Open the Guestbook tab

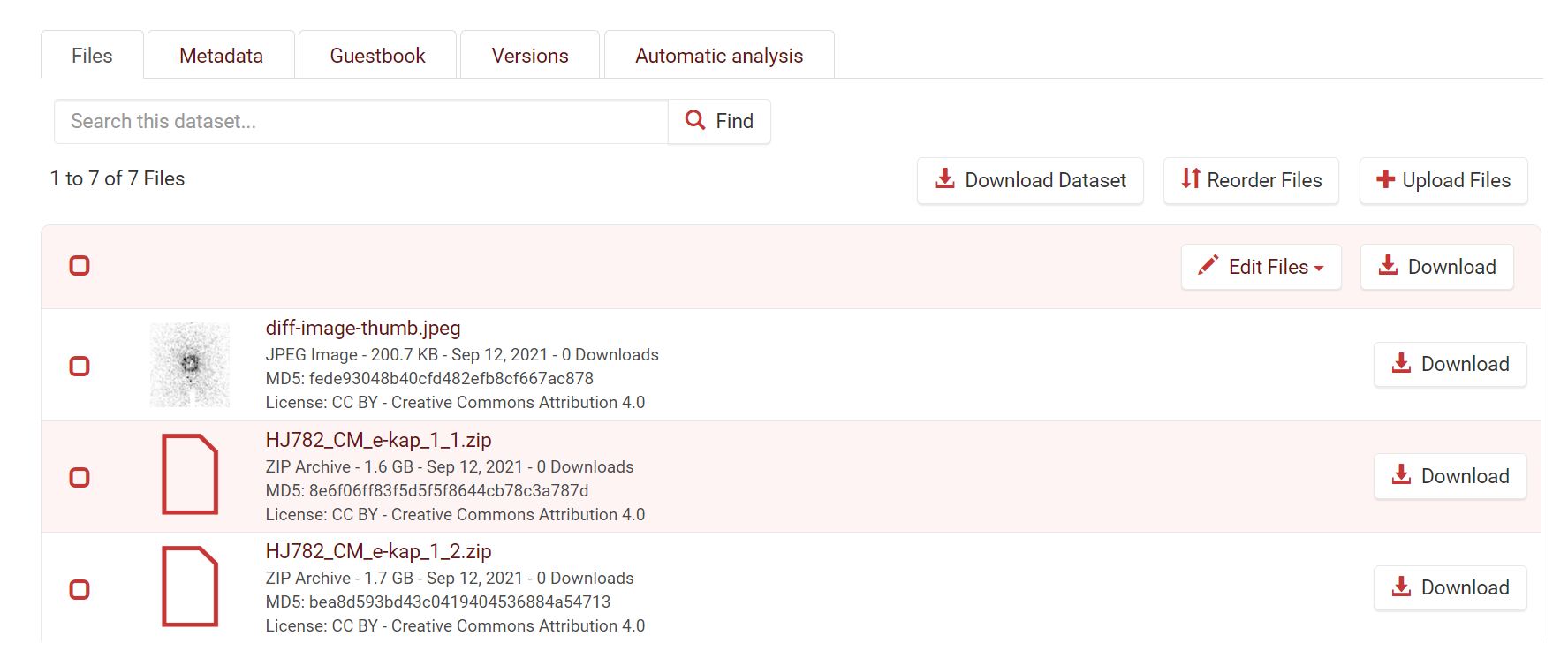[377, 55]
